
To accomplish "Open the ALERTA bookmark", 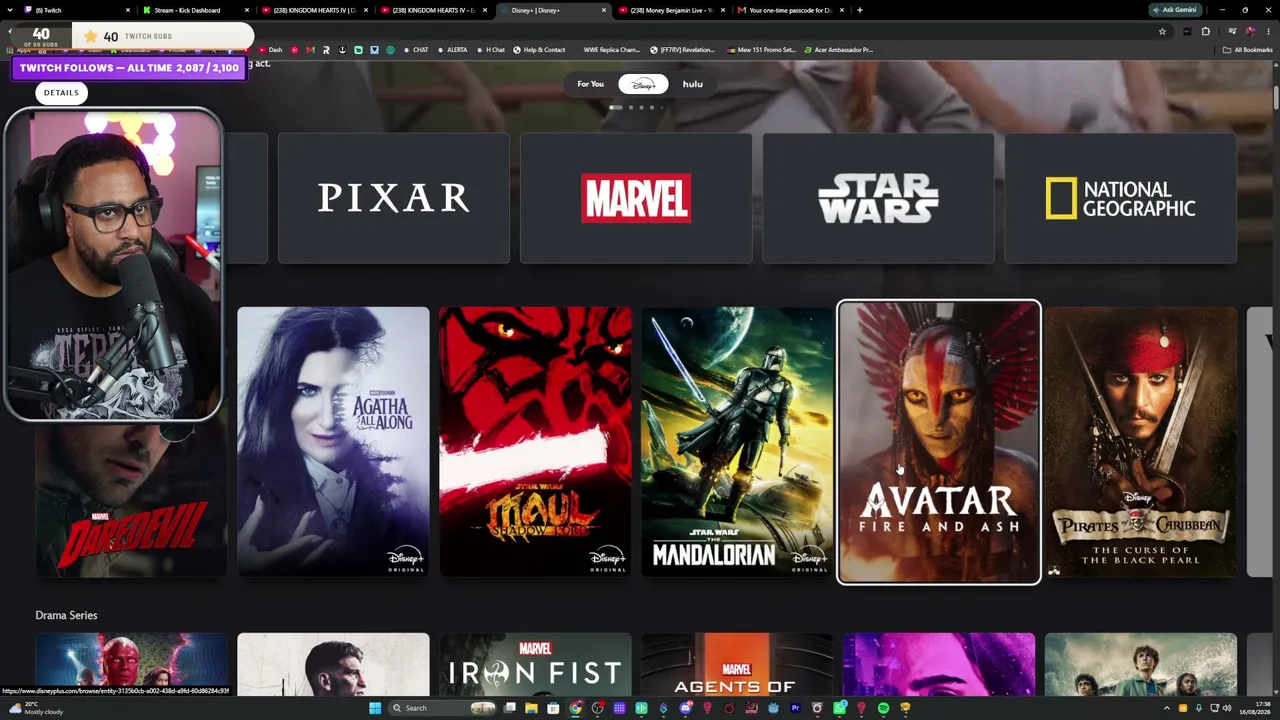I will [x=452, y=50].
